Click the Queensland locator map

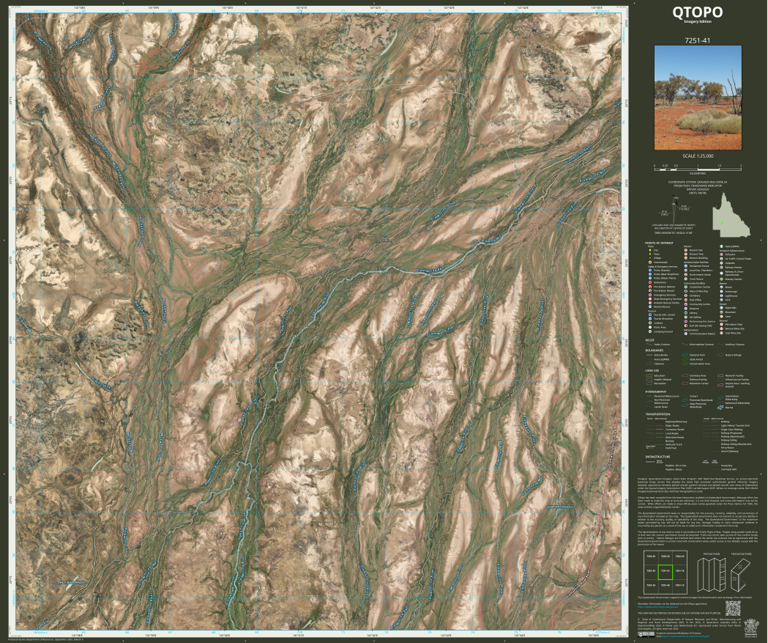pos(731,214)
